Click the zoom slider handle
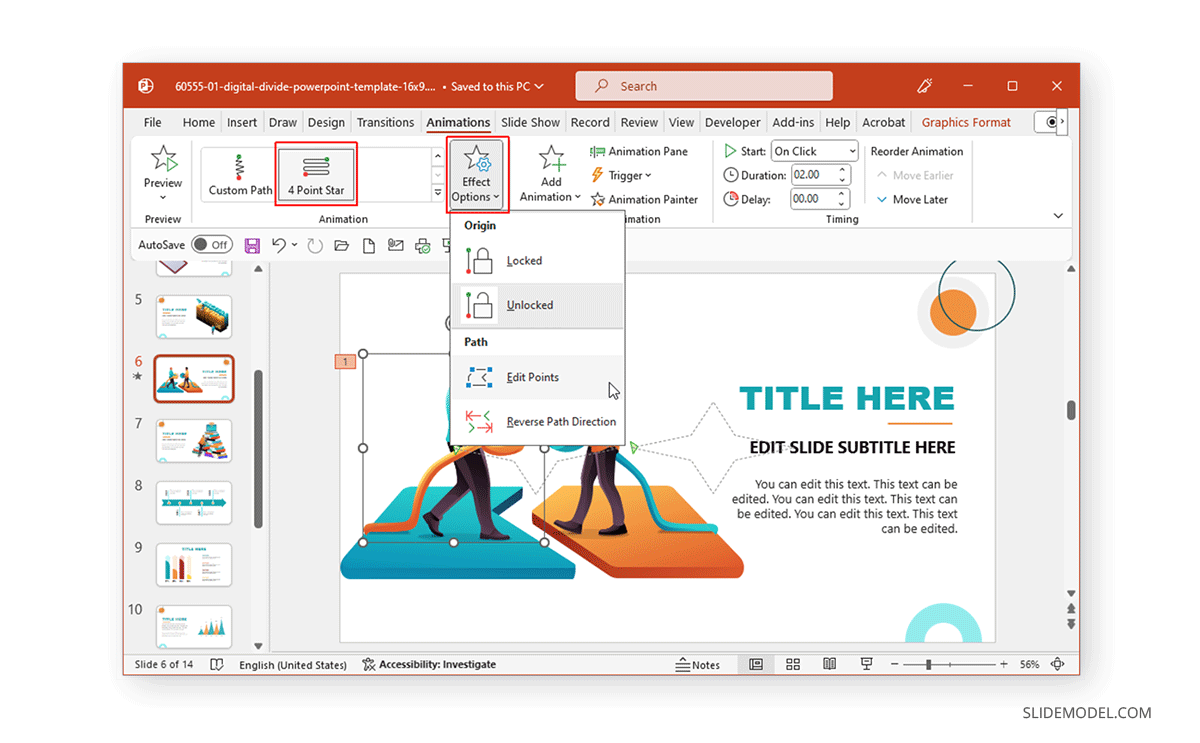 coord(929,664)
